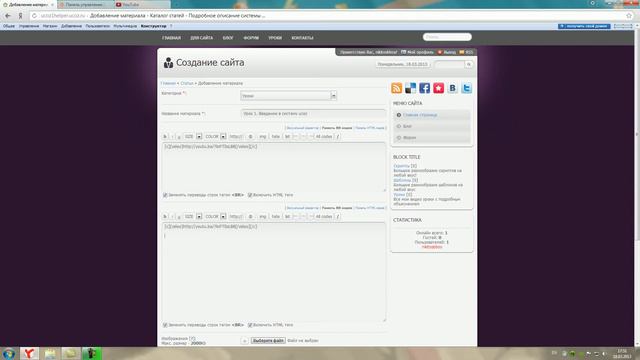The width and height of the screenshot is (640, 360).
Task: Open COLOR dropdown in second editor toolbar
Action: tap(215, 216)
